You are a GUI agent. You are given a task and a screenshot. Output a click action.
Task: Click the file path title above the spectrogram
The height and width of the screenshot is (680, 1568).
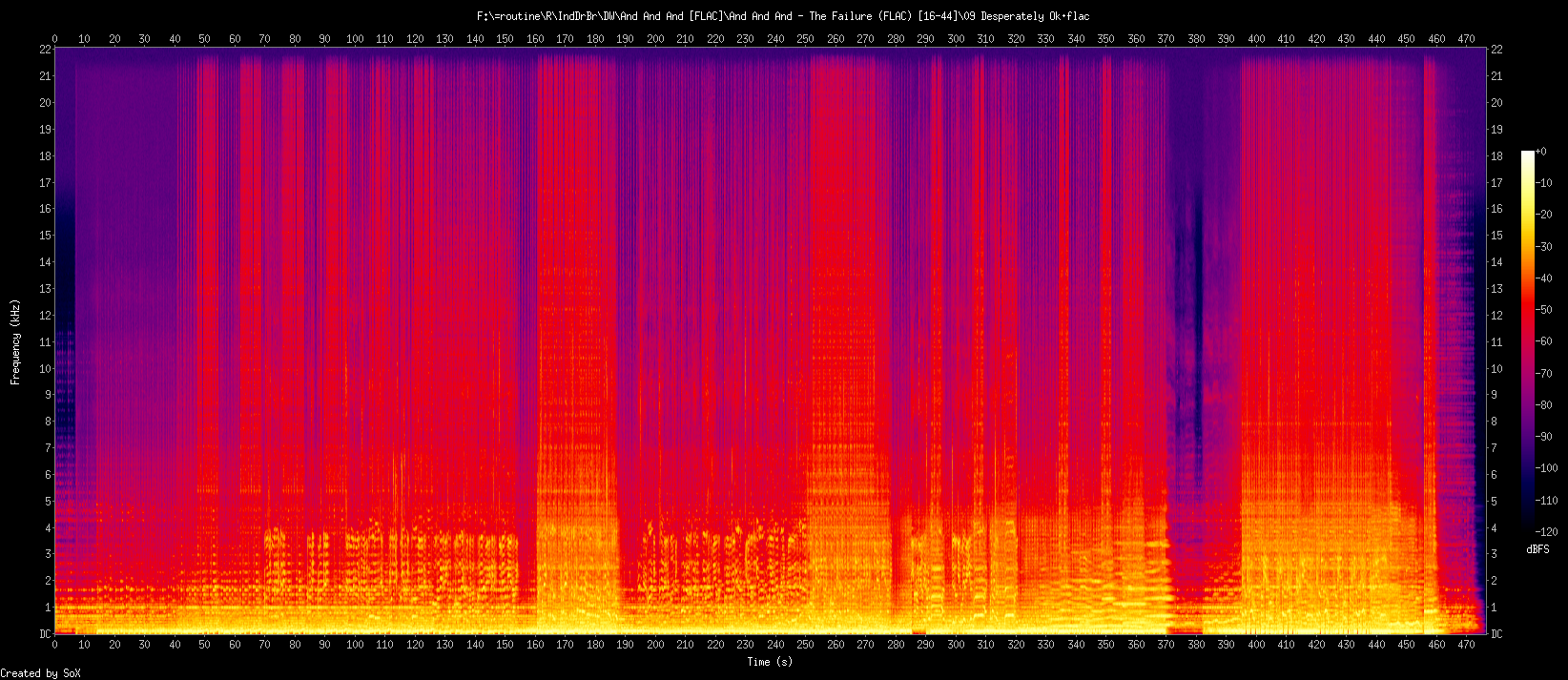(x=782, y=16)
